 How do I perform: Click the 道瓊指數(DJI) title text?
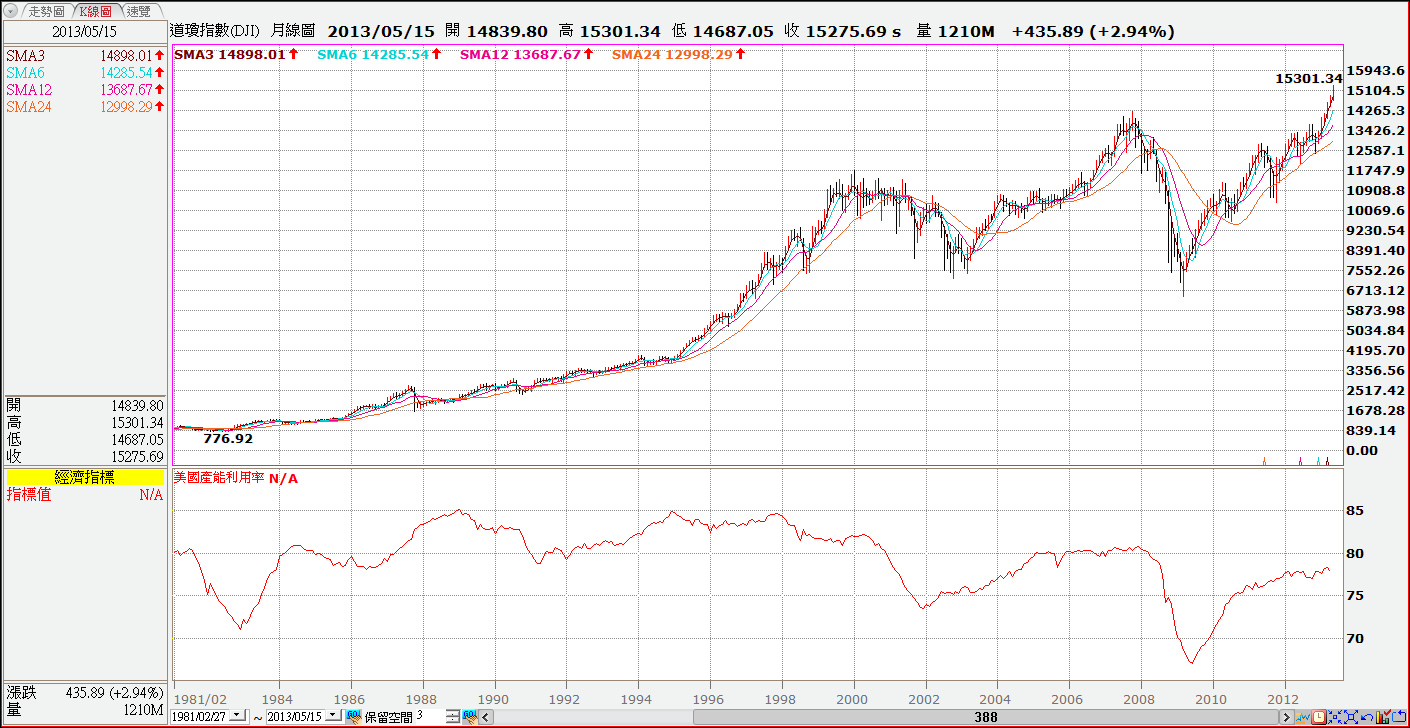tap(214, 31)
